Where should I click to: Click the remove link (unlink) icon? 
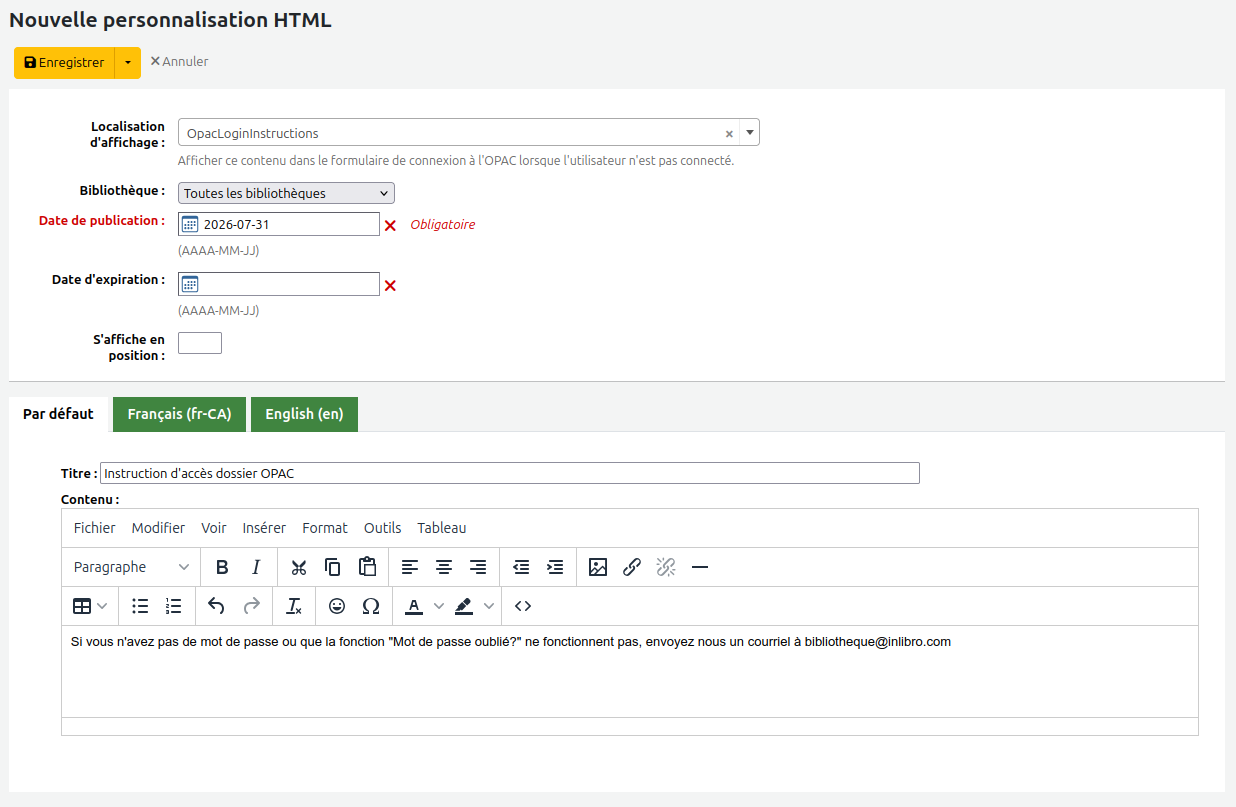pyautogui.click(x=666, y=567)
